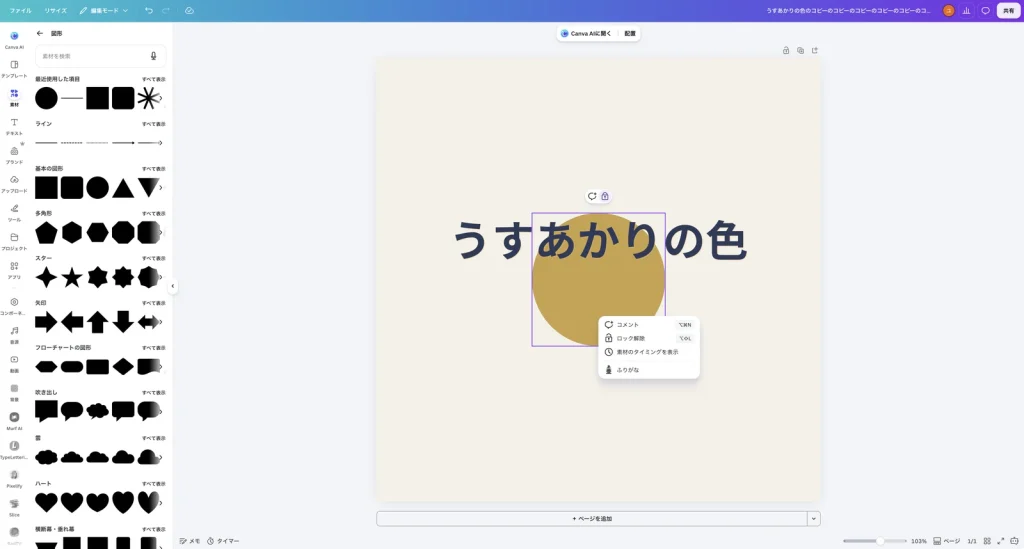Image resolution: width=1024 pixels, height=549 pixels.
Task: Click the 素材を検索 search field
Action: click(101, 56)
